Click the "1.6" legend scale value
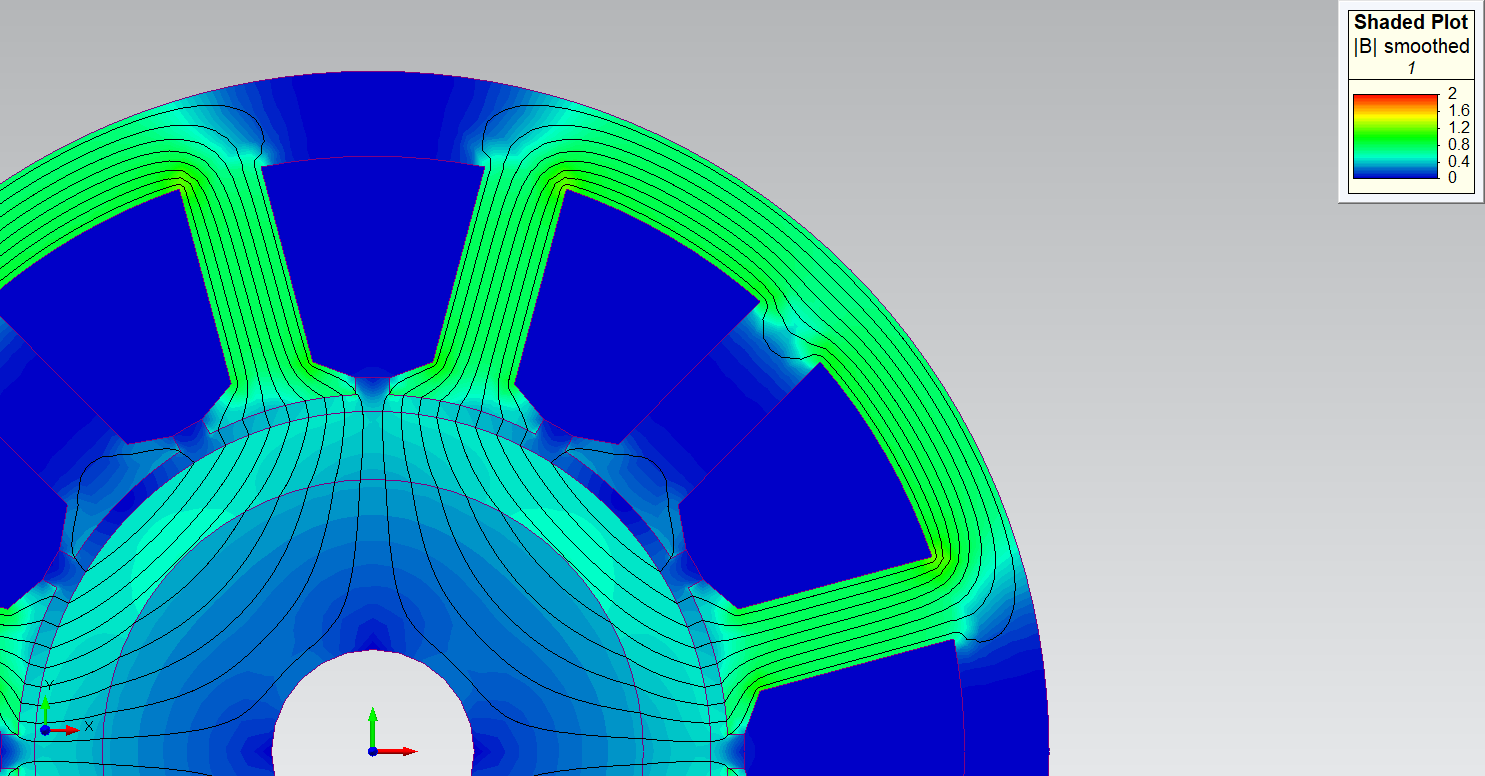This screenshot has width=1485, height=776. pyautogui.click(x=1458, y=110)
